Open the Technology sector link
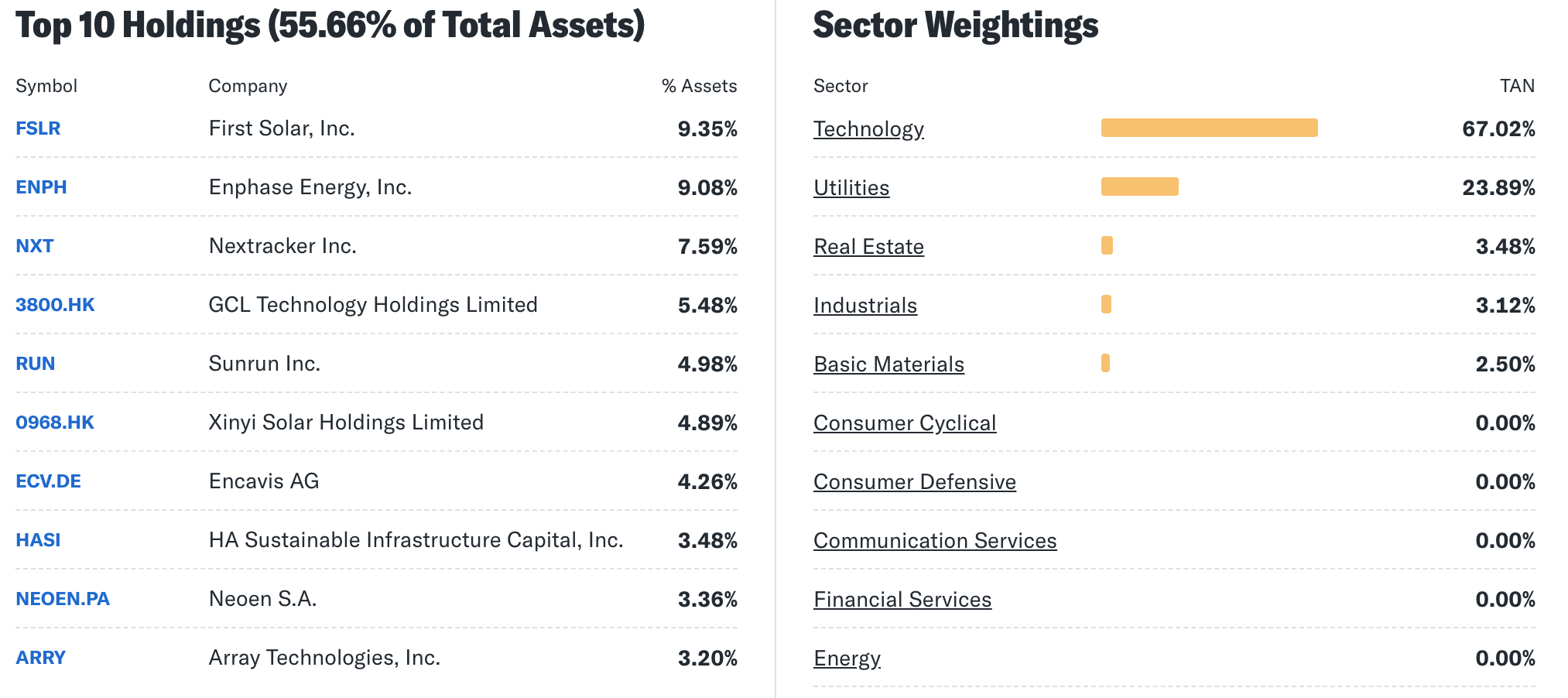Screen dimensions: 1568x698 coord(868,129)
